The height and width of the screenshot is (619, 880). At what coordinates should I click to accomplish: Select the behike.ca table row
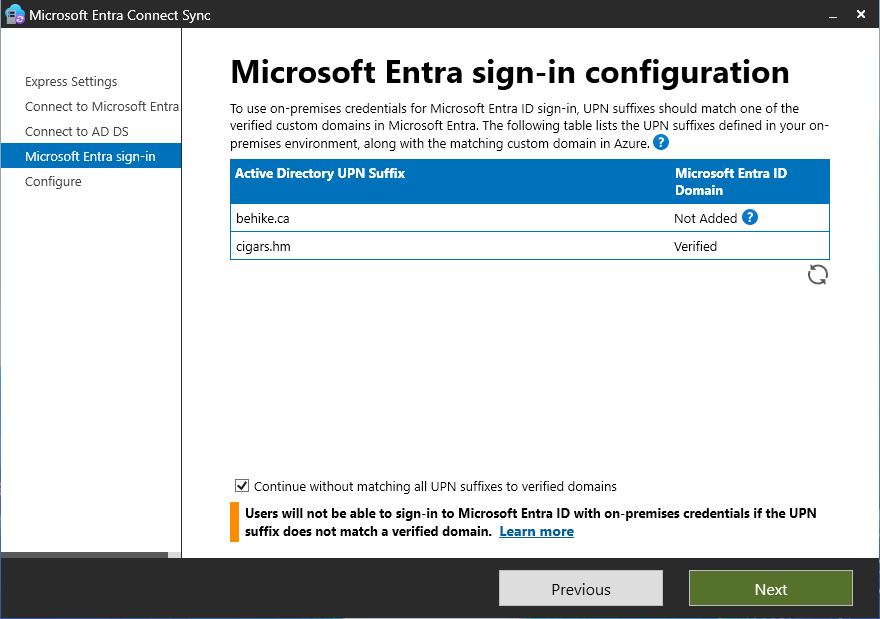pos(450,218)
